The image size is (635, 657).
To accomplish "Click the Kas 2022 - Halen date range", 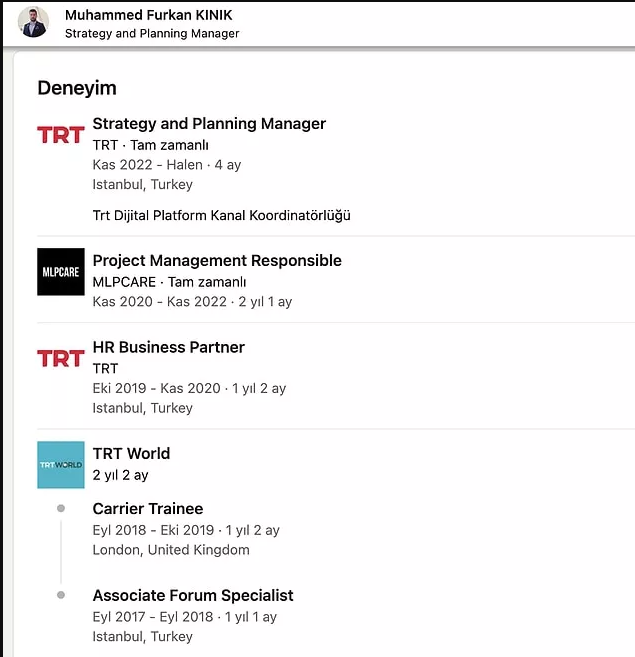I will [x=147, y=164].
